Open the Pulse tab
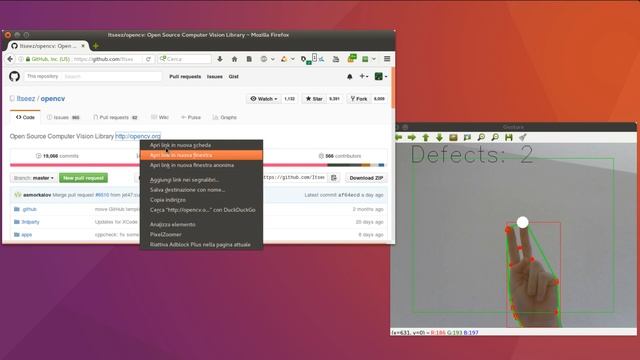This screenshot has height=360, width=640. click(x=191, y=118)
